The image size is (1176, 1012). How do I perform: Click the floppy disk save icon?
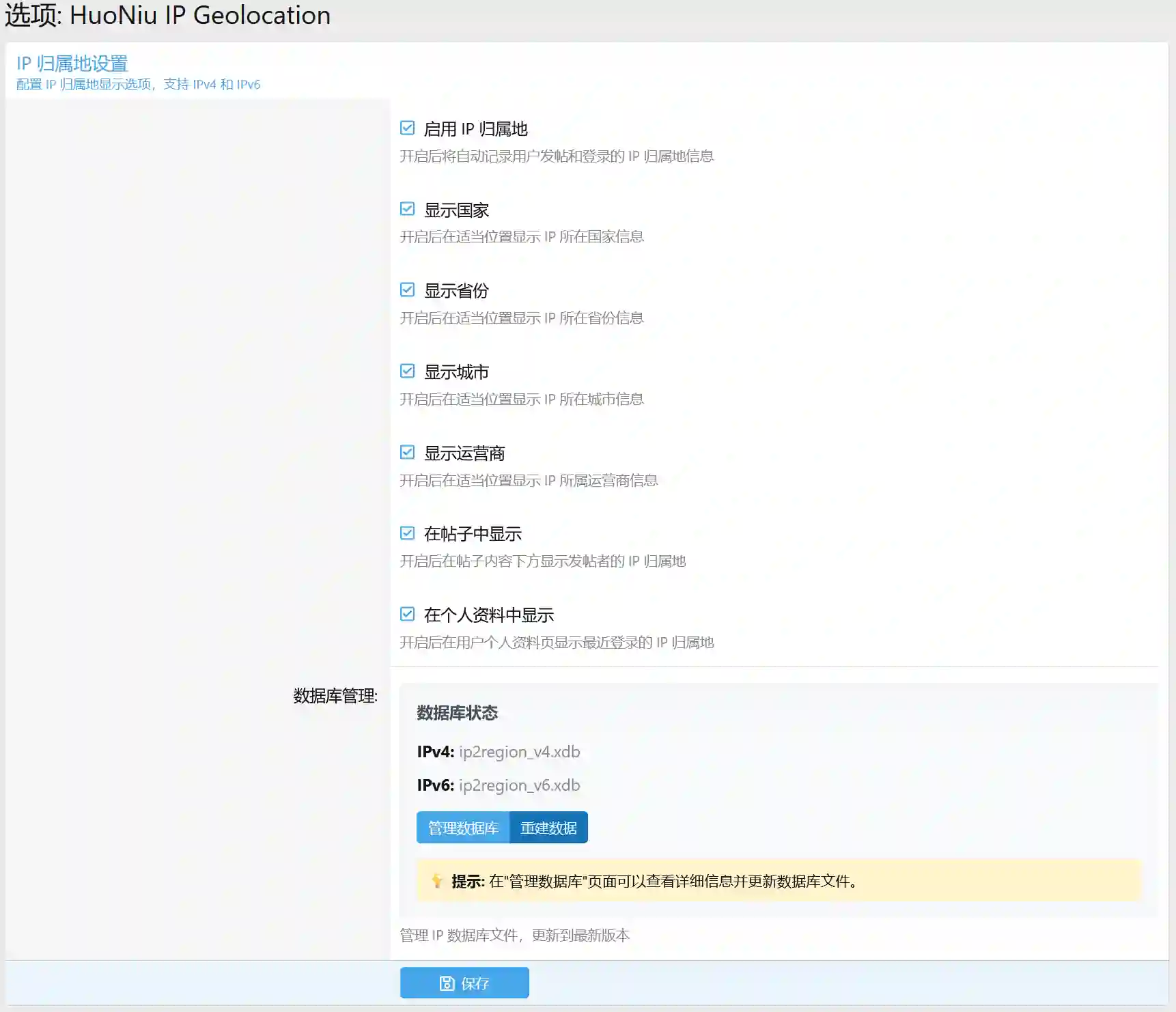point(447,983)
